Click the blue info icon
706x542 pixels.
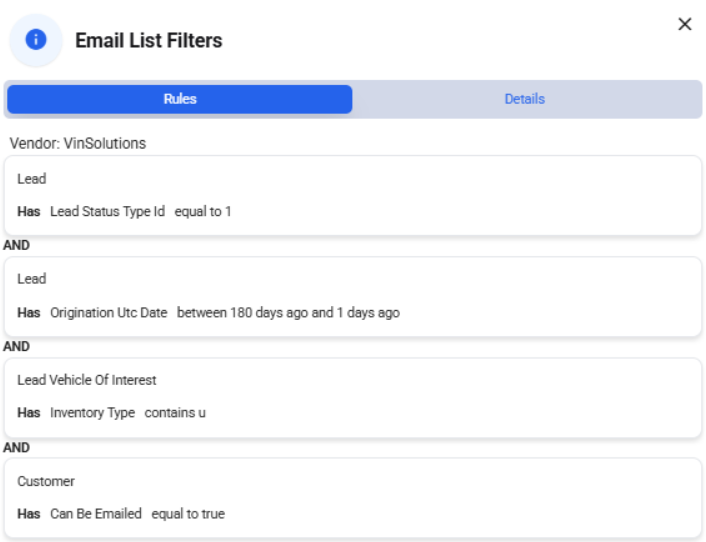36,40
